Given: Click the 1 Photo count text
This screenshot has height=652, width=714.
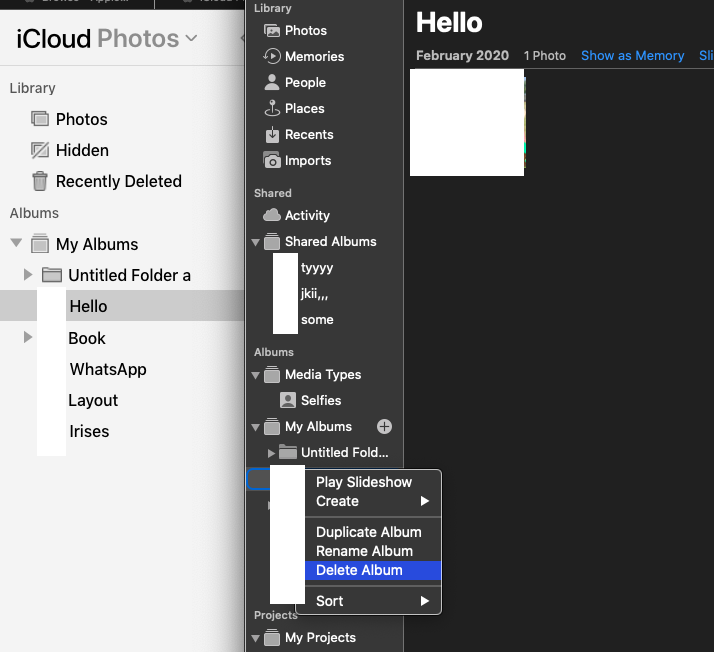Looking at the screenshot, I should (545, 56).
